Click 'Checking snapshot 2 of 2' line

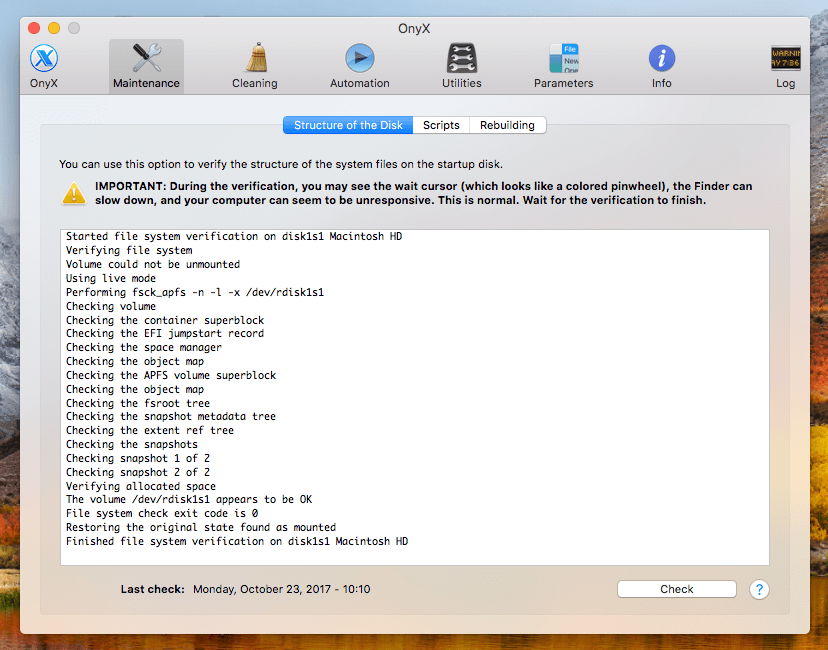pyautogui.click(x=138, y=473)
